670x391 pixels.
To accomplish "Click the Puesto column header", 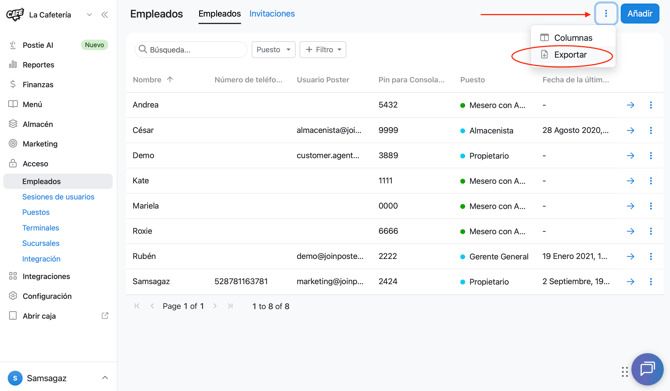I will point(473,79).
